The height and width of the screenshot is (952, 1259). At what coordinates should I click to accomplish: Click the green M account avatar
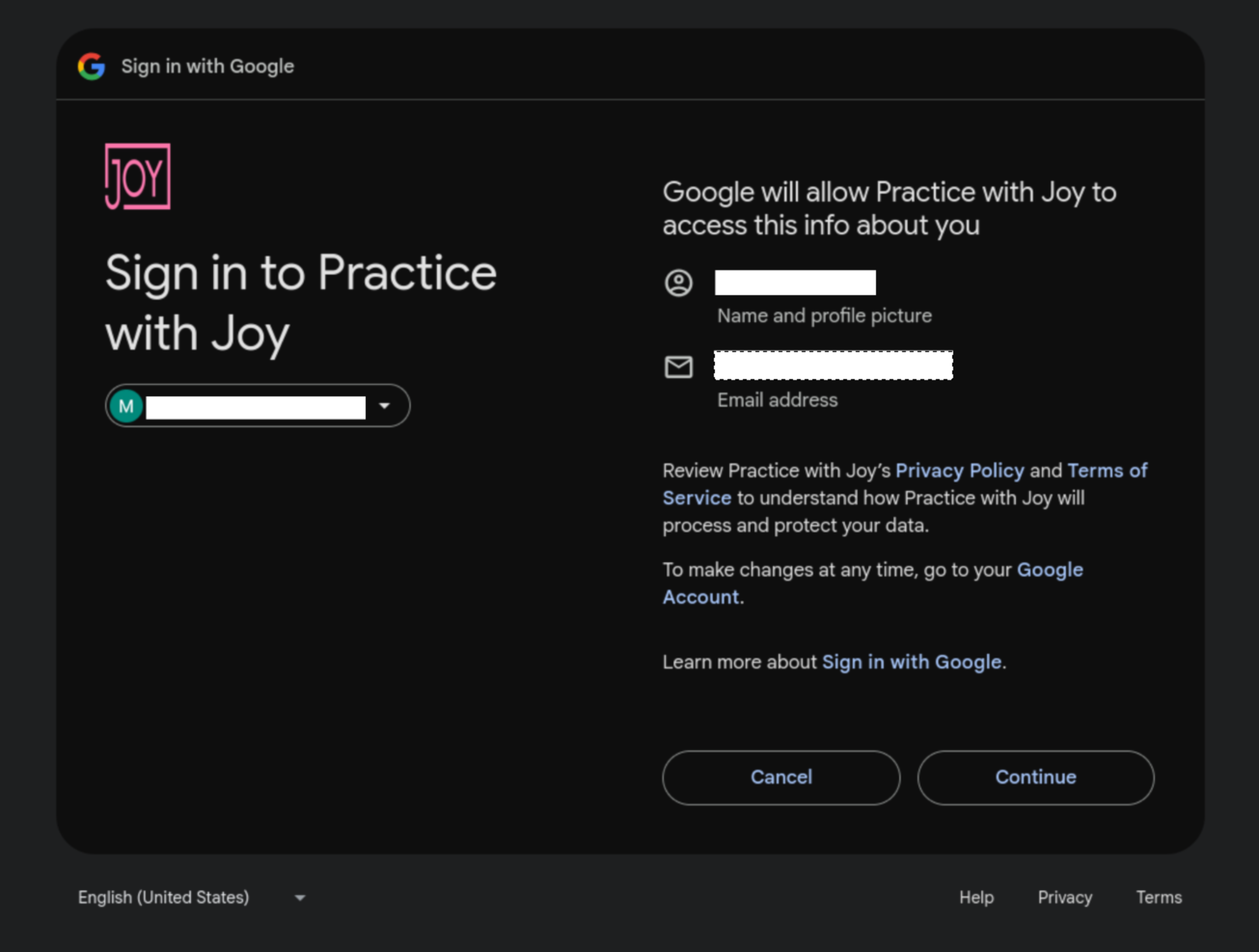pos(126,406)
